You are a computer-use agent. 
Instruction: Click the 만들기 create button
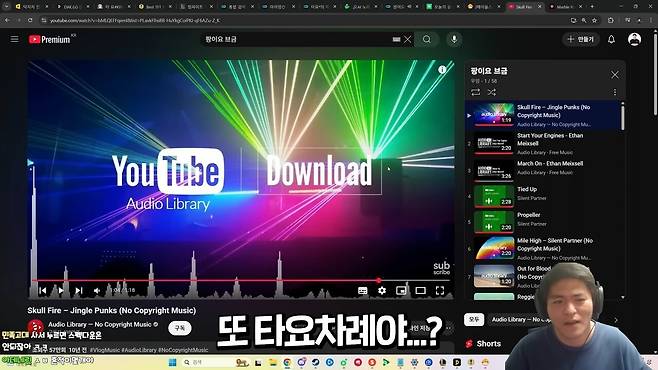(581, 39)
